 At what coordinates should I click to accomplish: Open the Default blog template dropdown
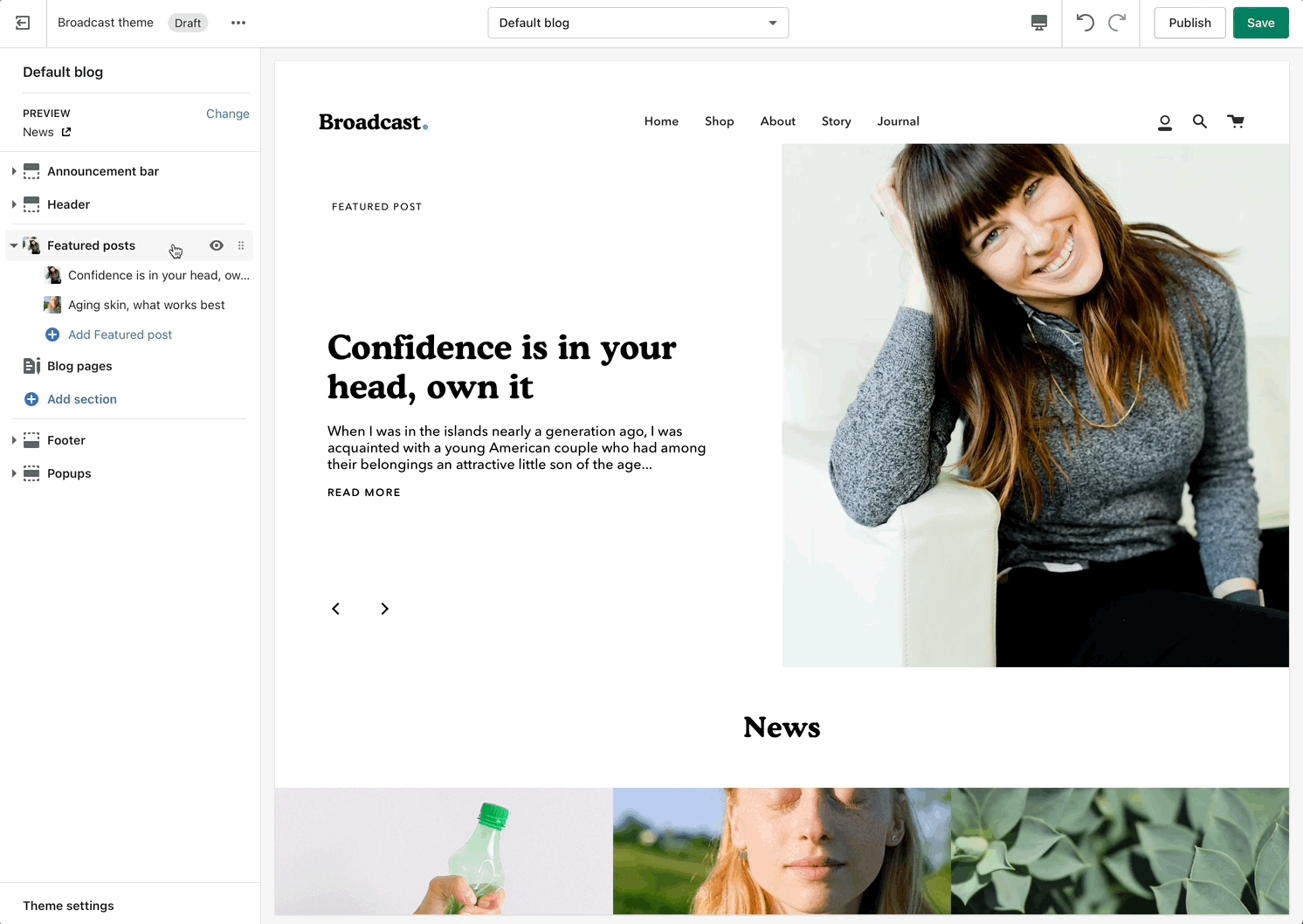[x=638, y=23]
